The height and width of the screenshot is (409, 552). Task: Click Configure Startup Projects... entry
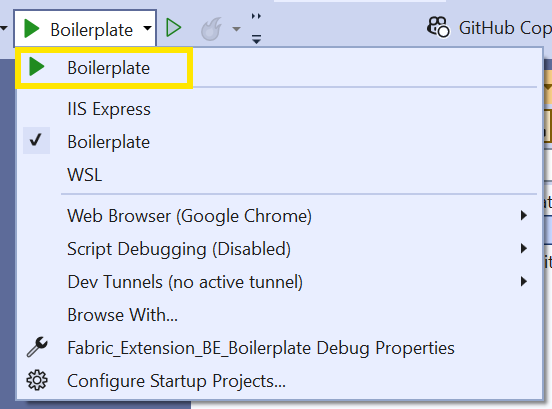point(176,381)
